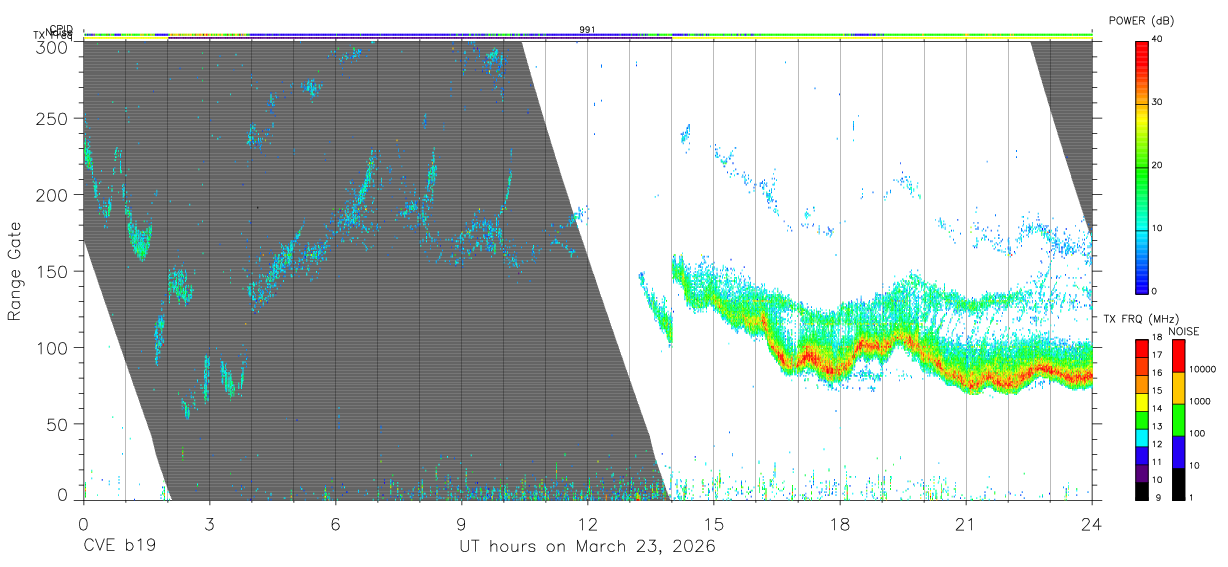Viewport: 1228px width, 567px height.
Task: Click the power scale value '40'
Action: (1159, 40)
